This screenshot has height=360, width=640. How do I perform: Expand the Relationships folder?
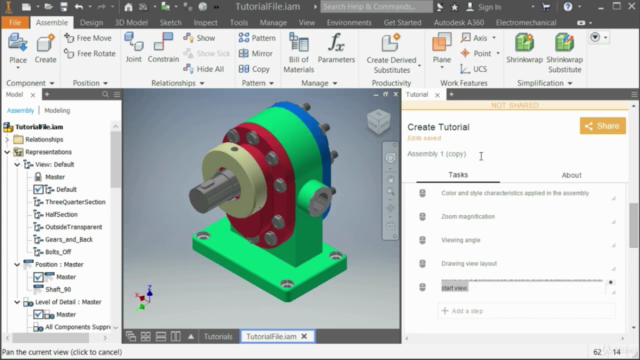pyautogui.click(x=7, y=140)
